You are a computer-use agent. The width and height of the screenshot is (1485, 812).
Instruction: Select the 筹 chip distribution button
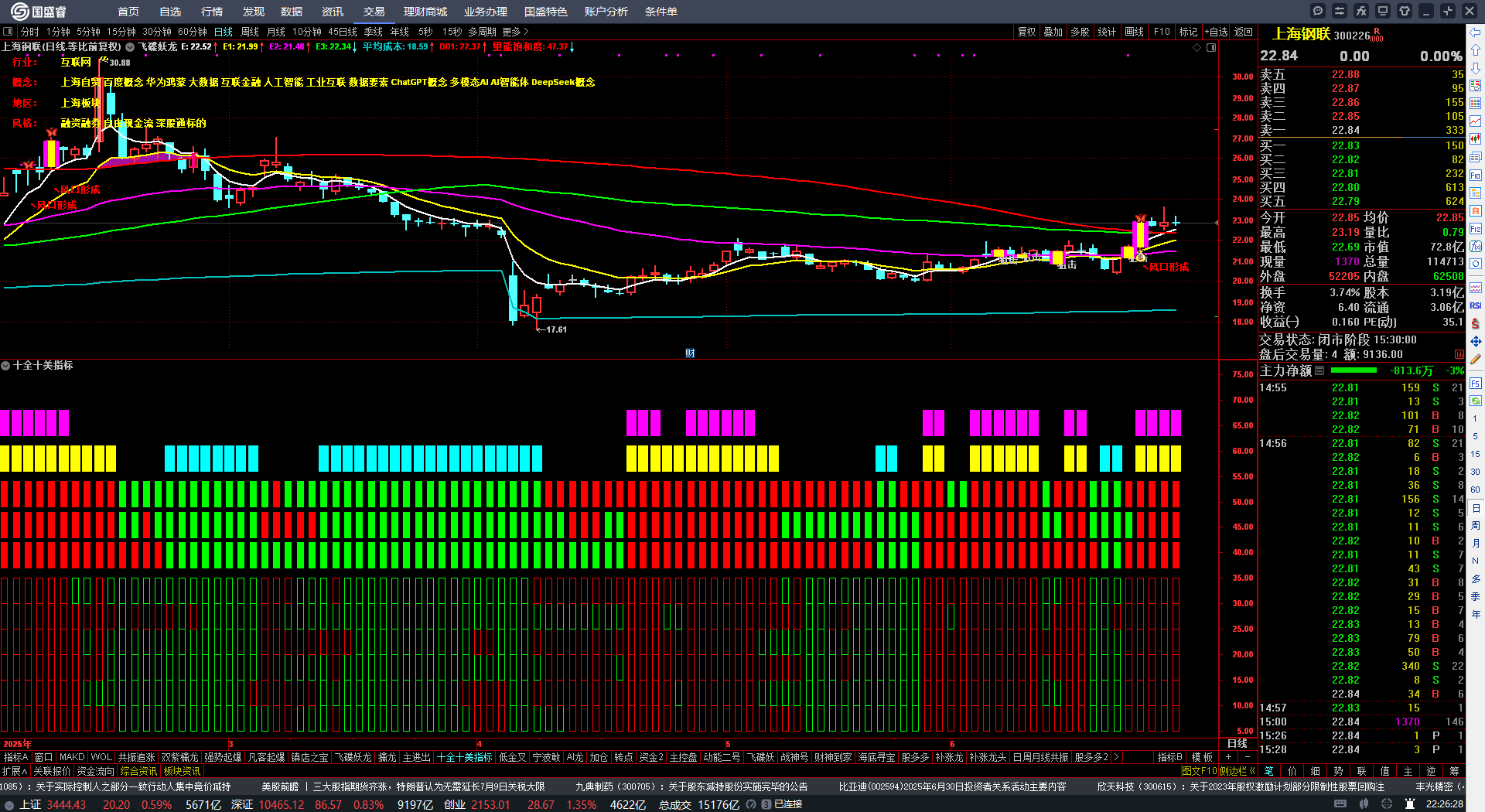[x=1454, y=771]
